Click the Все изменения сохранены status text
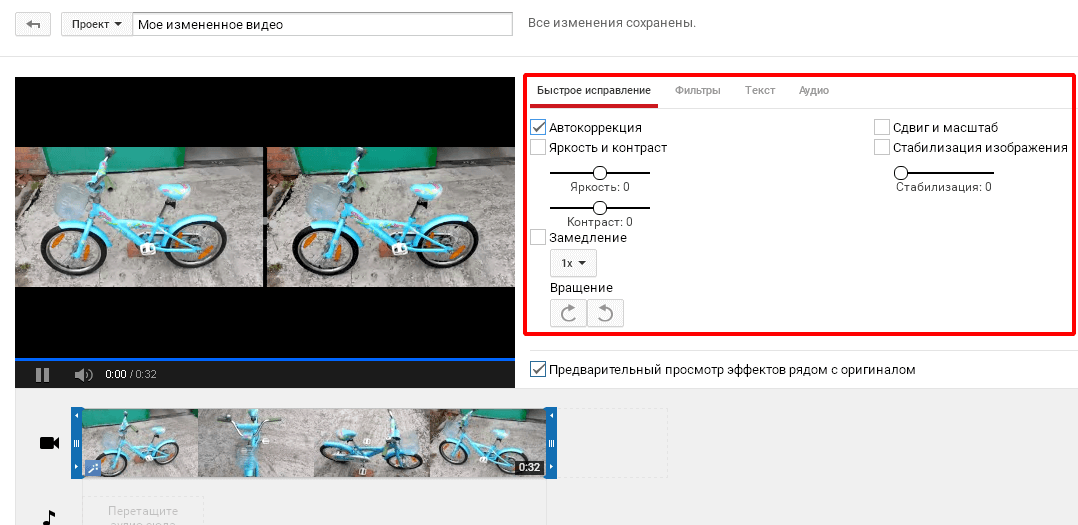The height and width of the screenshot is (525, 1078). pyautogui.click(x=612, y=23)
